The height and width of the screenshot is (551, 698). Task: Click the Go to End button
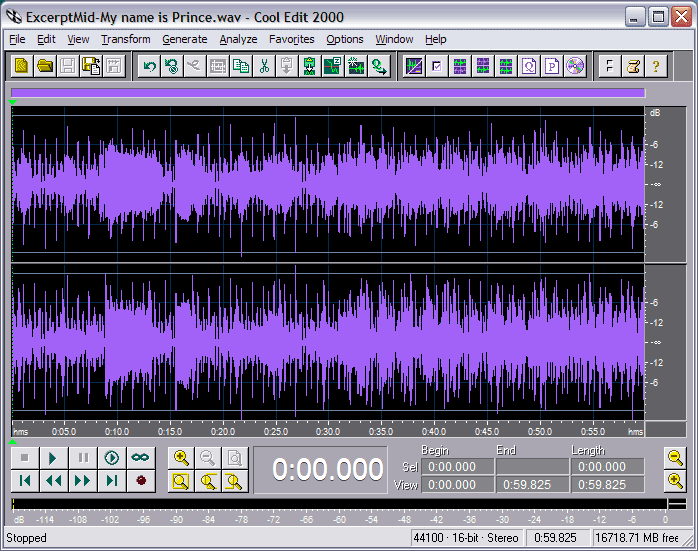pos(111,481)
